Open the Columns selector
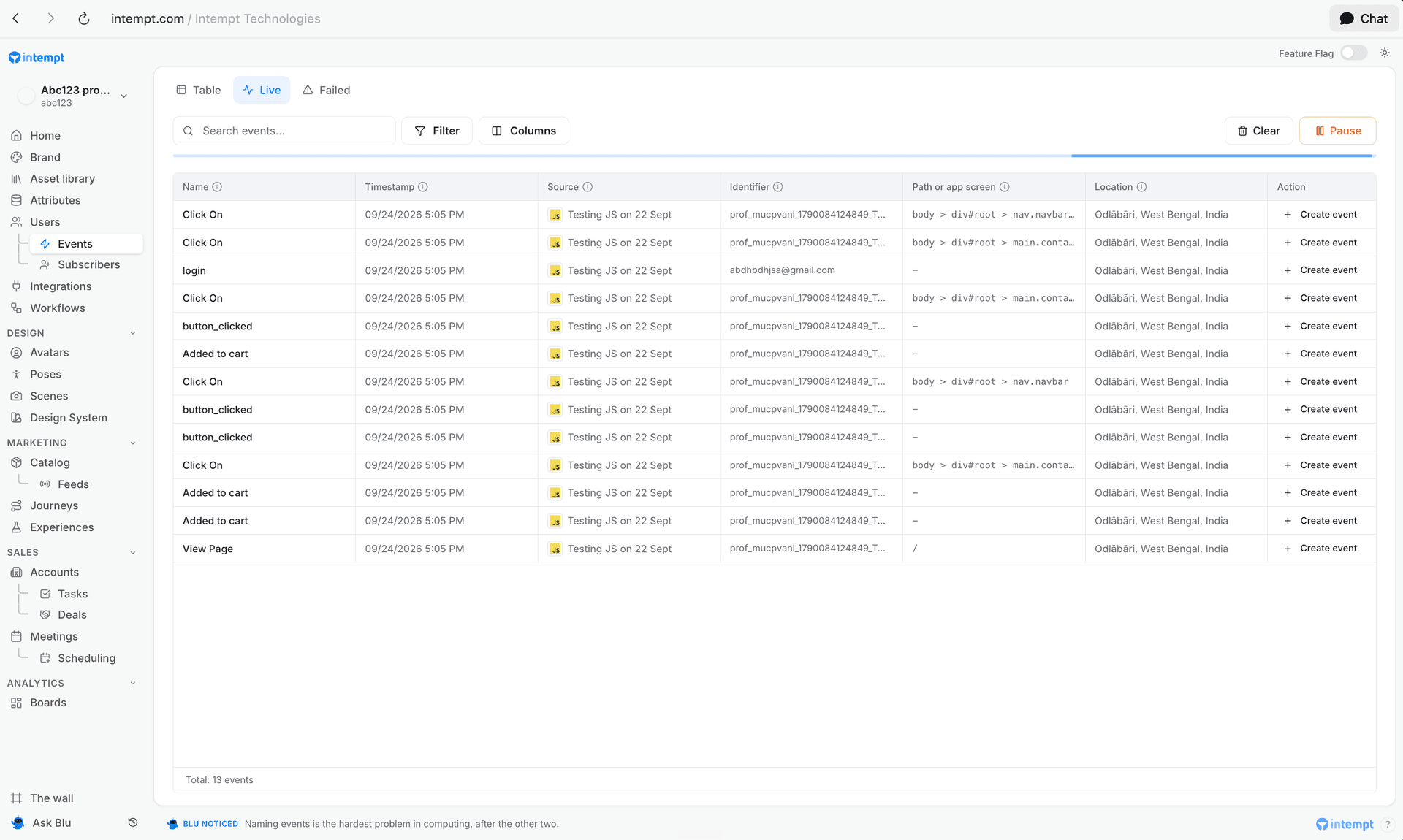1403x840 pixels. click(x=524, y=131)
